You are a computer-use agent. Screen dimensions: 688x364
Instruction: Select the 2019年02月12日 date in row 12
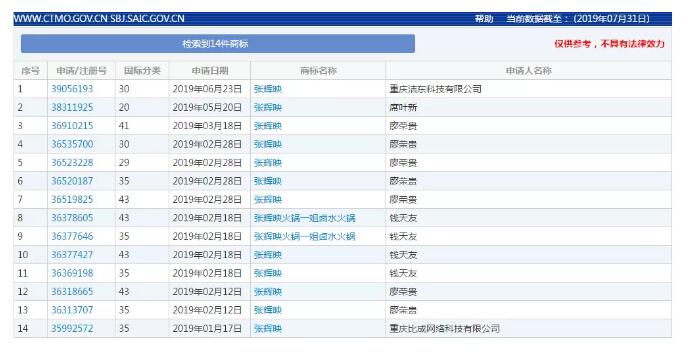[x=207, y=292]
